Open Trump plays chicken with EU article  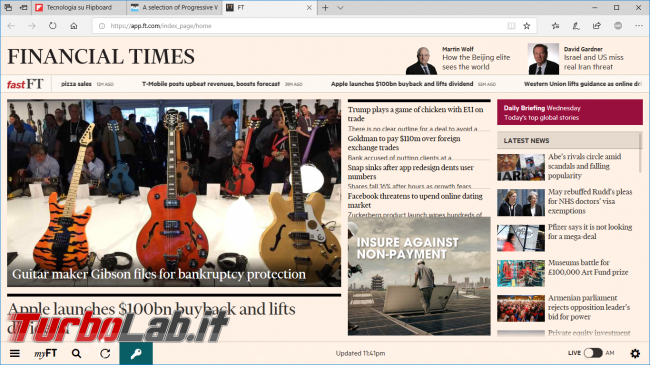click(x=415, y=114)
